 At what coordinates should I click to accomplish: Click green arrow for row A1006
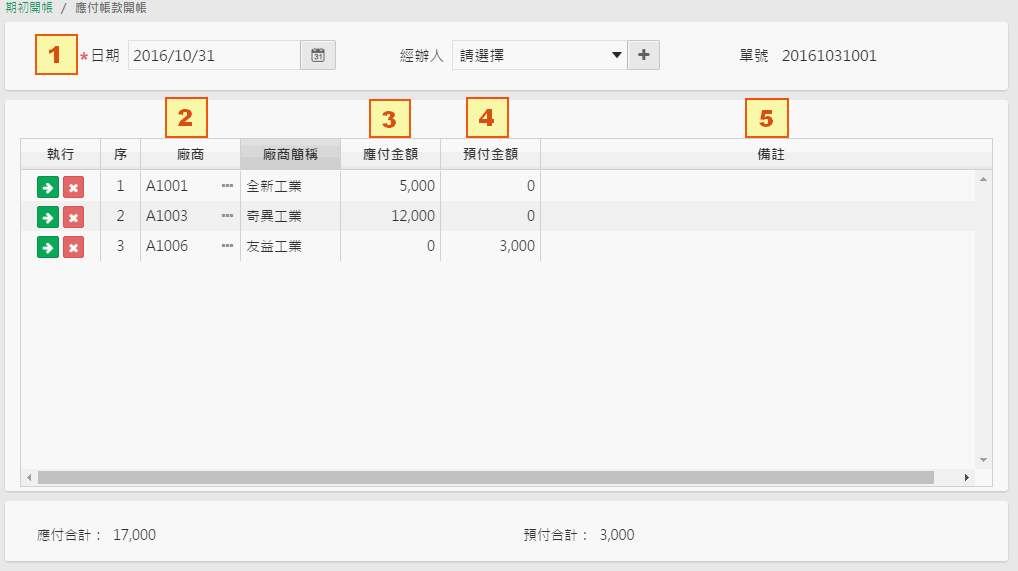point(48,247)
